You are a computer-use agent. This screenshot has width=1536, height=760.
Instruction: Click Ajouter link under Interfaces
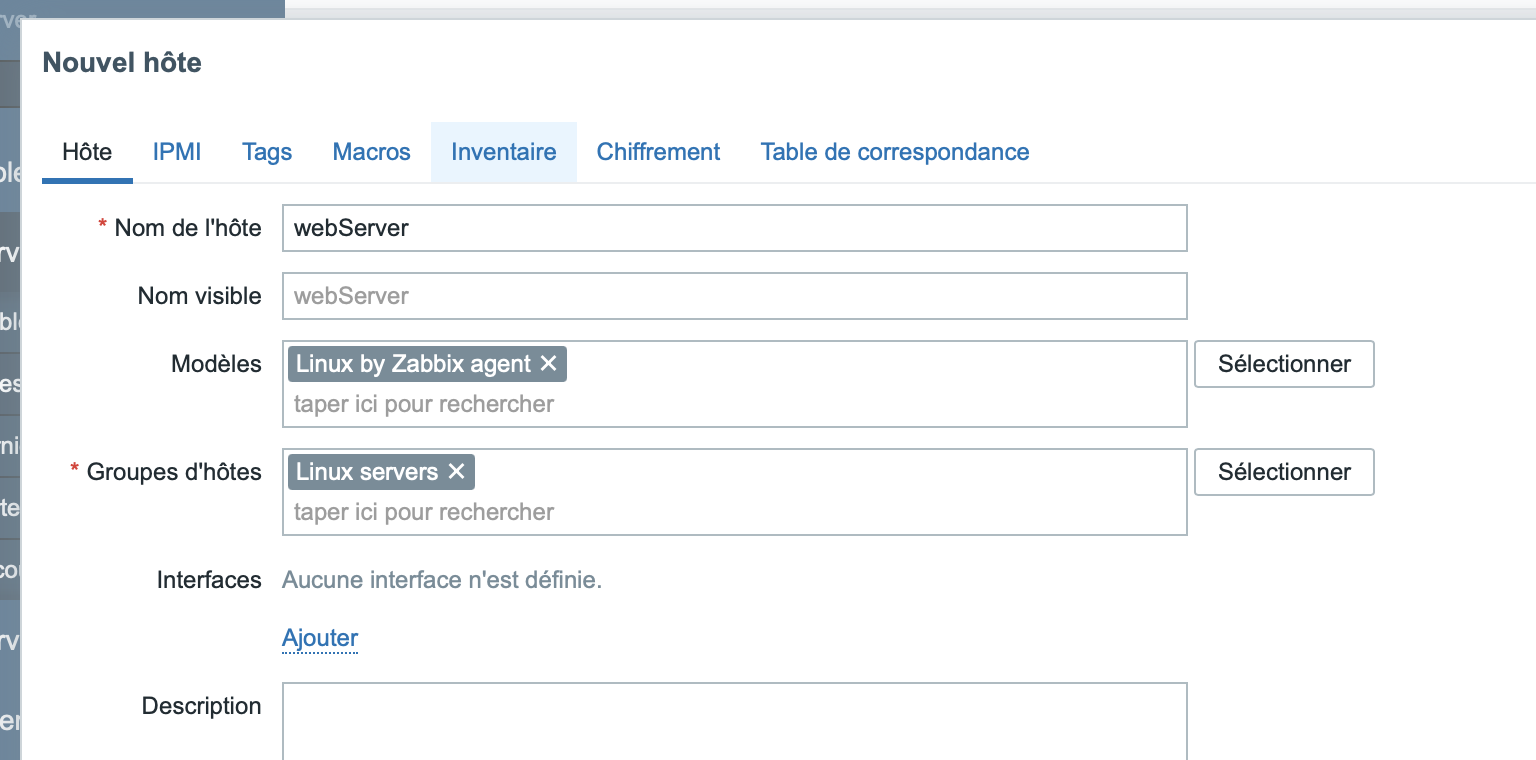pyautogui.click(x=320, y=638)
